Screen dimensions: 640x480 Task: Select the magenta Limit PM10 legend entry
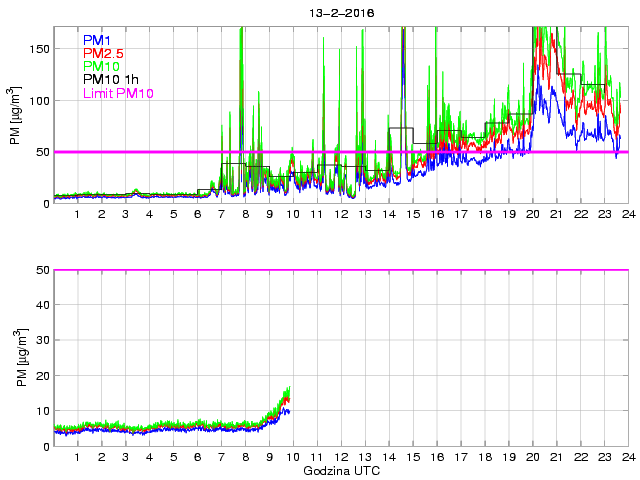118,93
